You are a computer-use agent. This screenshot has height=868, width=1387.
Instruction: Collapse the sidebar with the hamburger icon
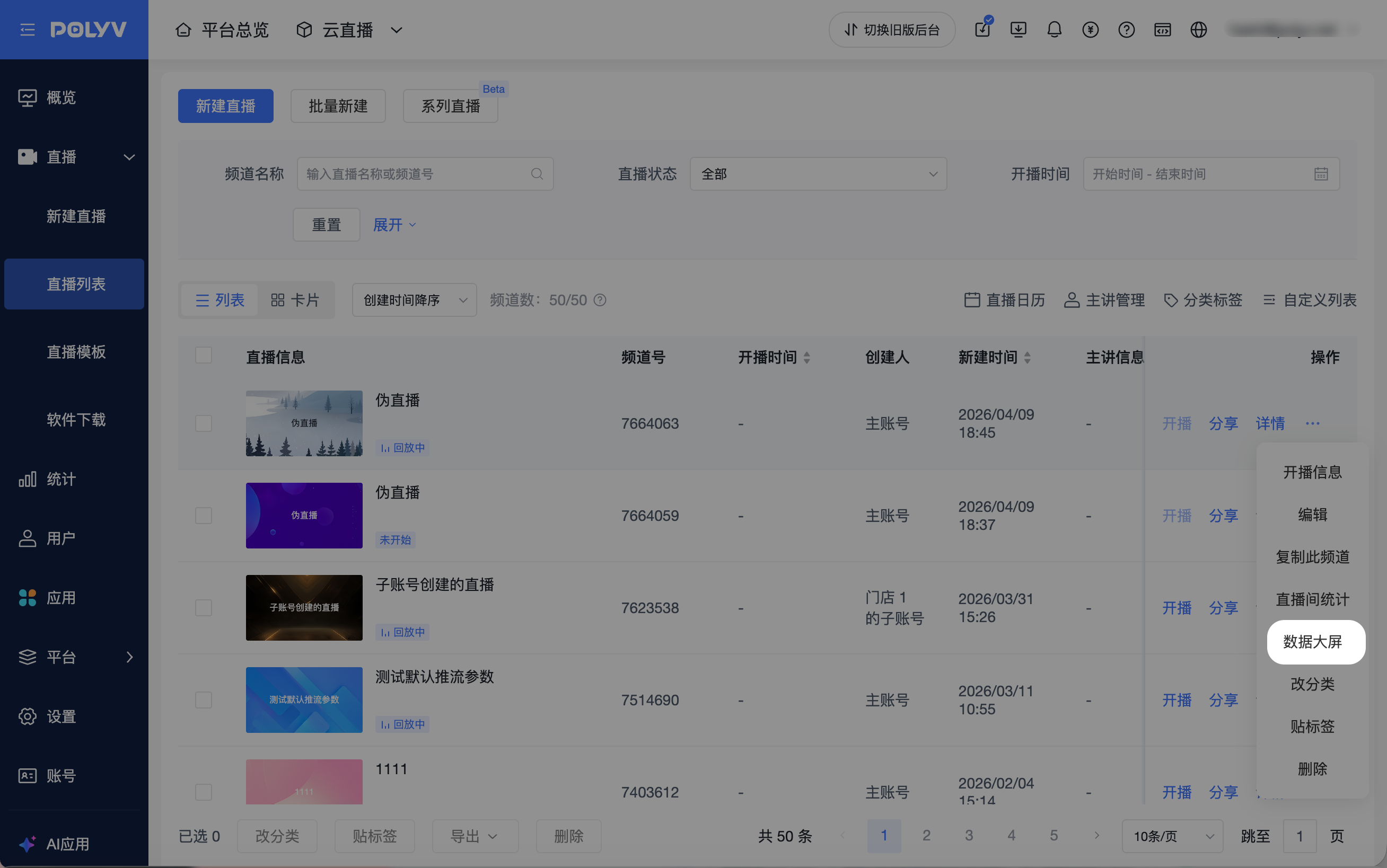point(27,30)
